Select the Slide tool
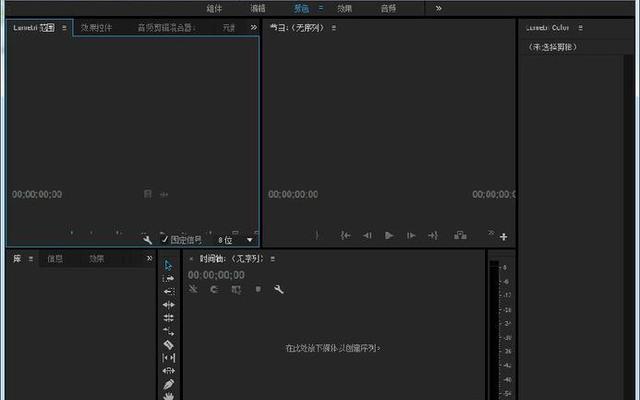 [x=168, y=371]
